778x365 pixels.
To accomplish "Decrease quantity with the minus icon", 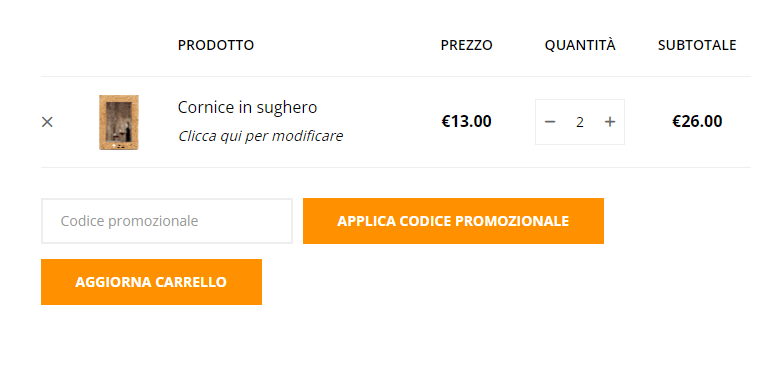I will pos(550,122).
